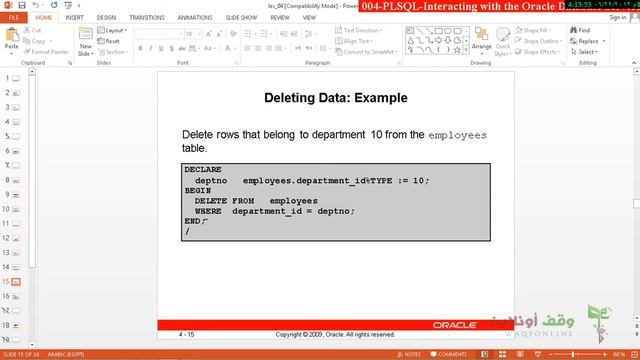This screenshot has width=640, height=360.
Task: Decrease font size with the shrink icon
Action: pyautogui.click(x=219, y=34)
